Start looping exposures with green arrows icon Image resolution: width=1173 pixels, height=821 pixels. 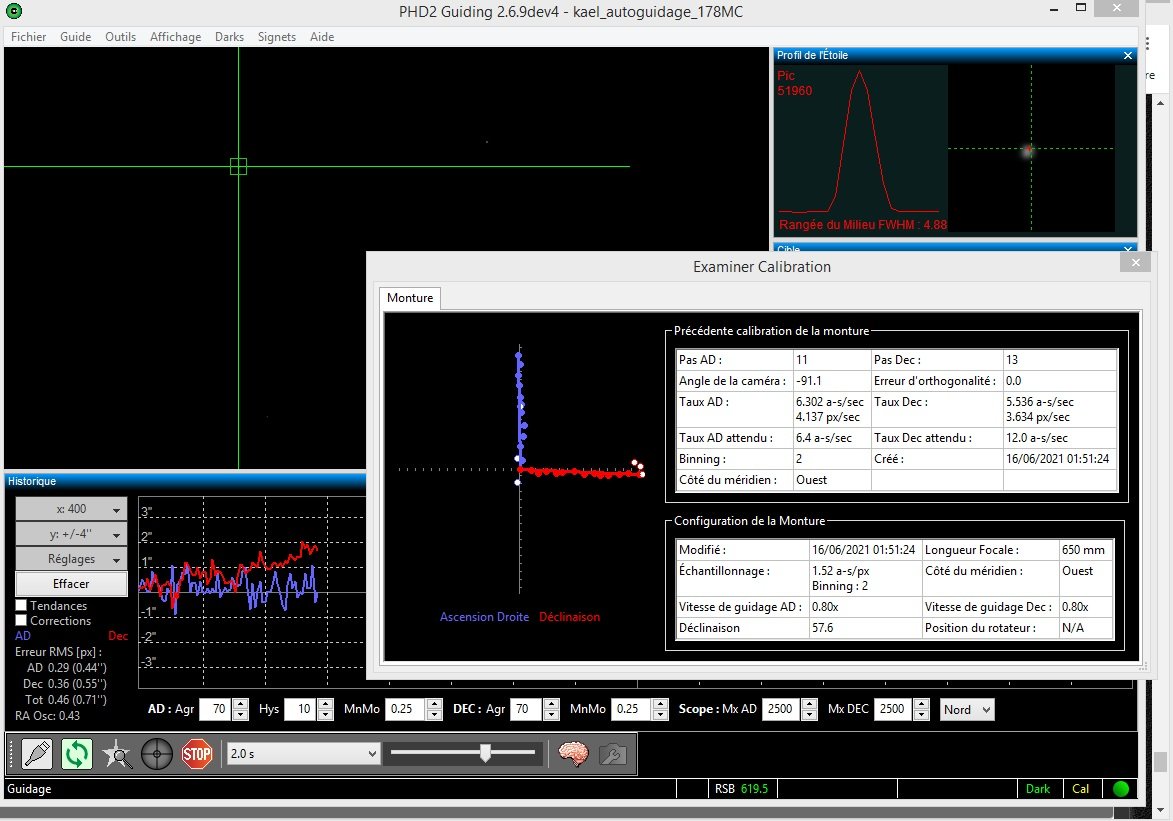pos(77,754)
